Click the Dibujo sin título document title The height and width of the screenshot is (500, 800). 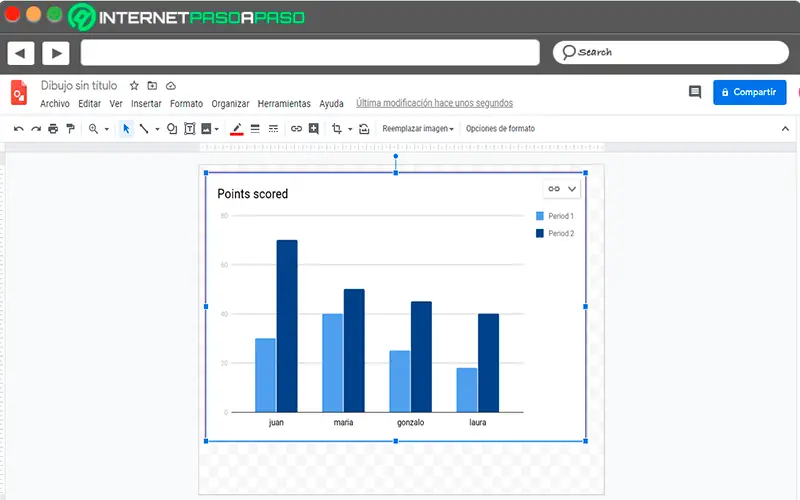pyautogui.click(x=79, y=86)
